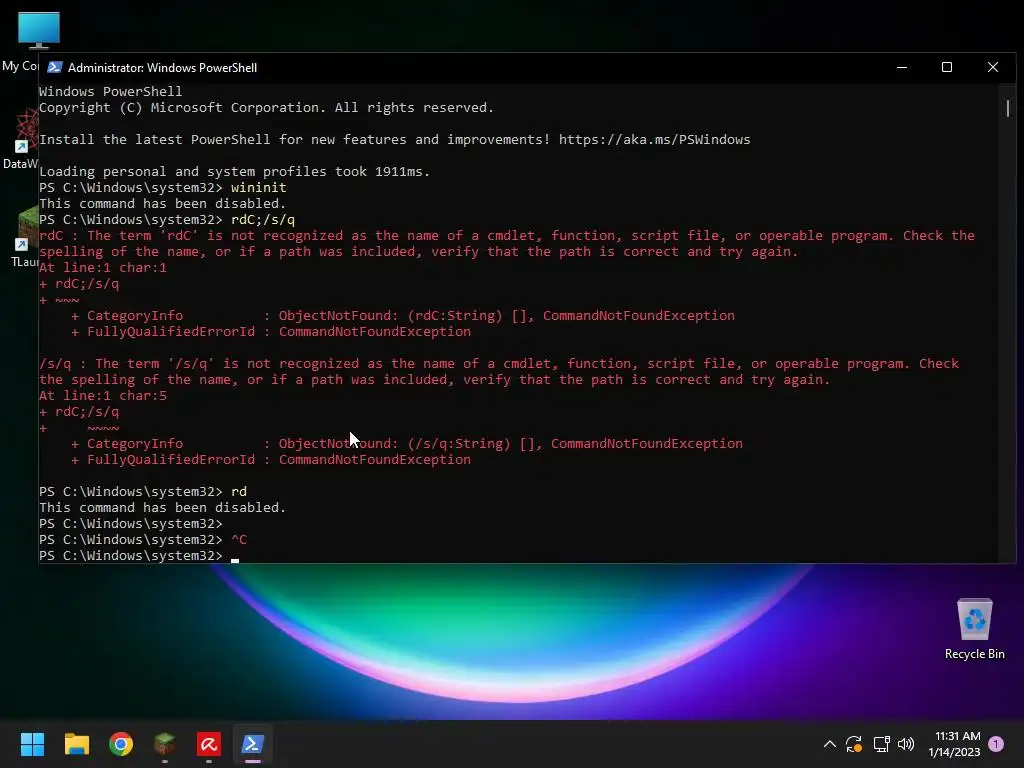Open the sync update tray icon

point(854,744)
